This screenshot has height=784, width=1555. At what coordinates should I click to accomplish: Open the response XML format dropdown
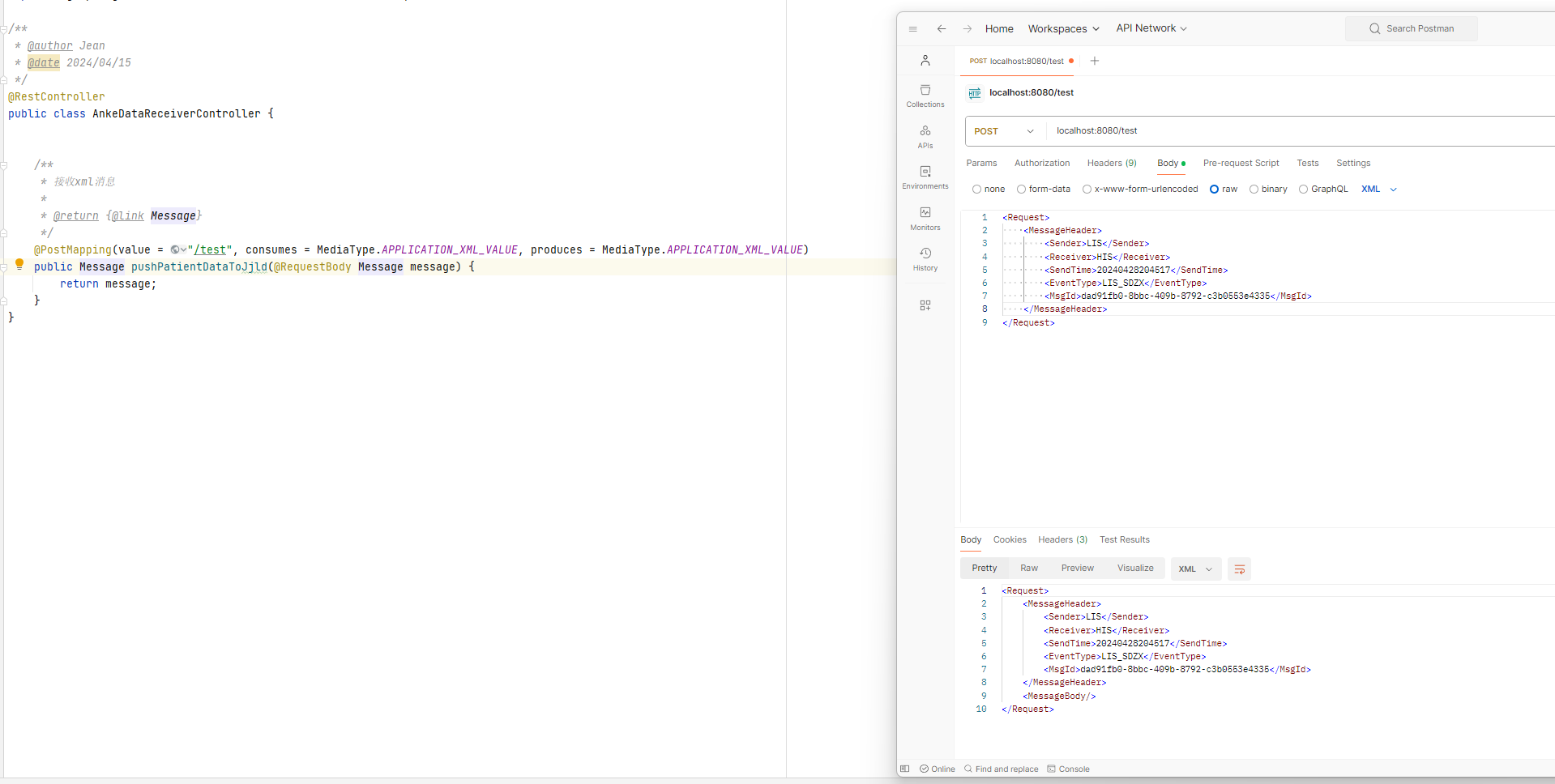[x=1196, y=569]
